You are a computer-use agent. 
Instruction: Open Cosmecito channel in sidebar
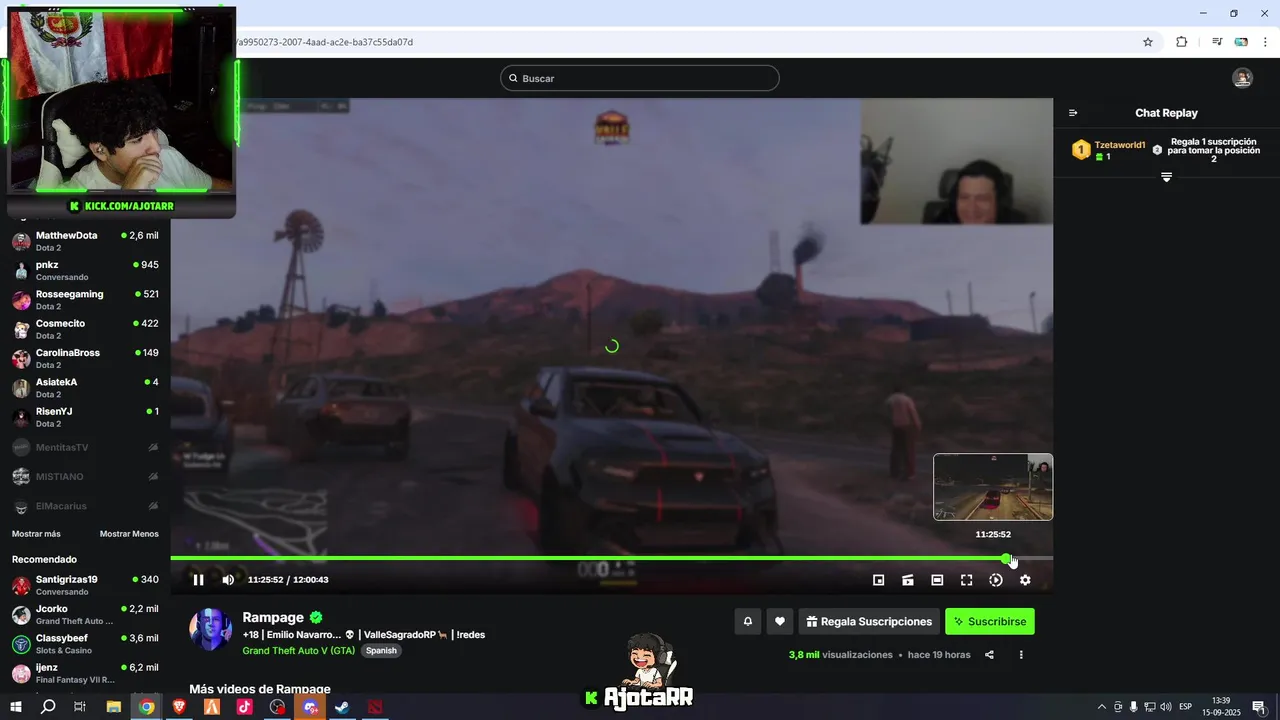point(85,329)
